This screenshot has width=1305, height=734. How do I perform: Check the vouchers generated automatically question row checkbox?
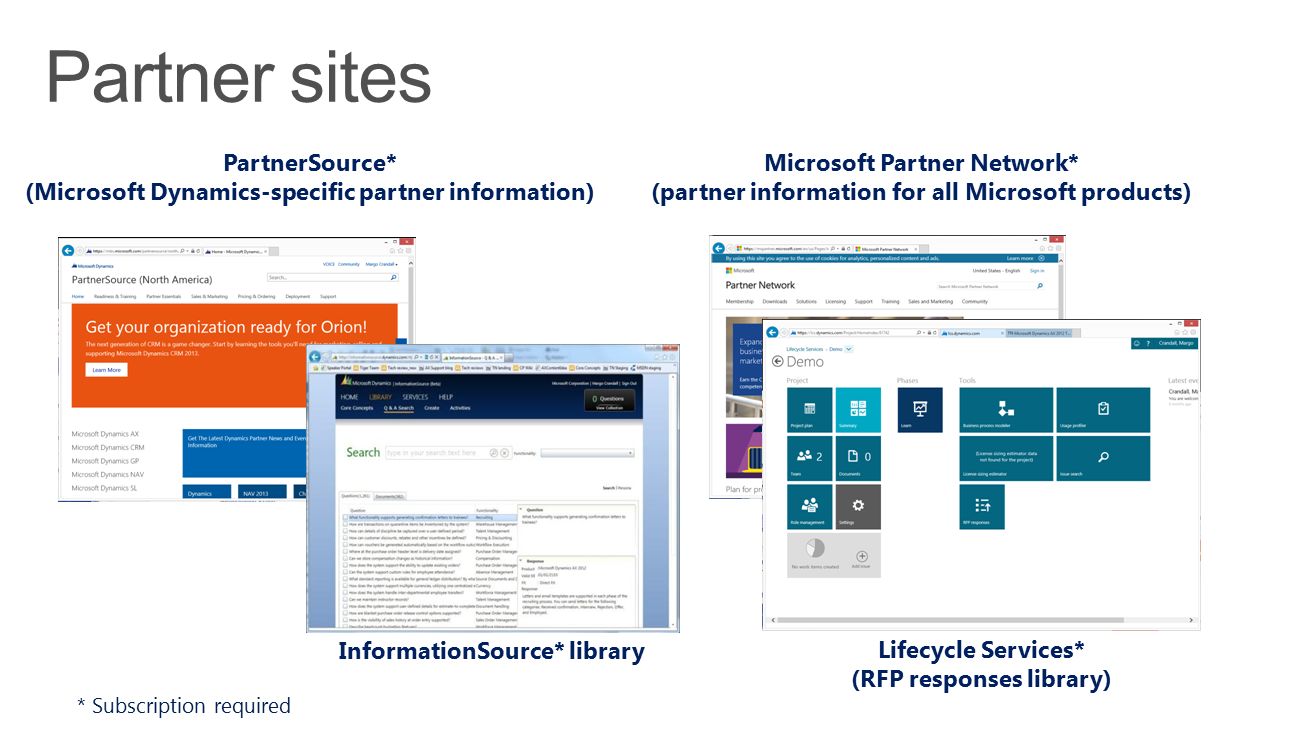(x=345, y=545)
